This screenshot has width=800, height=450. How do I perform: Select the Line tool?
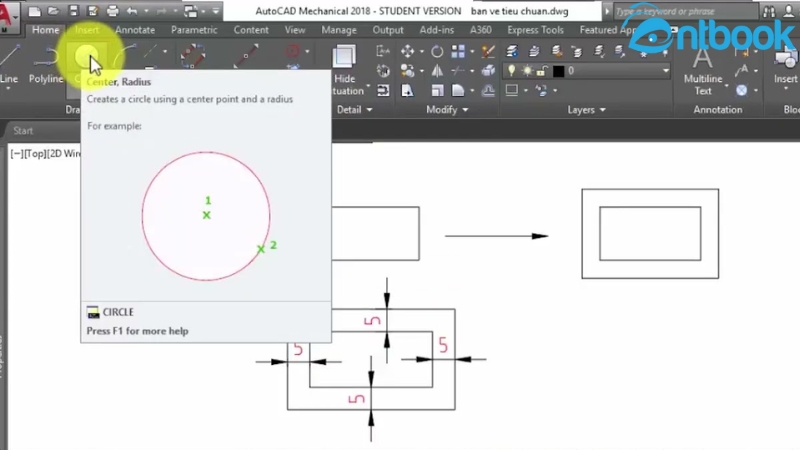9,64
